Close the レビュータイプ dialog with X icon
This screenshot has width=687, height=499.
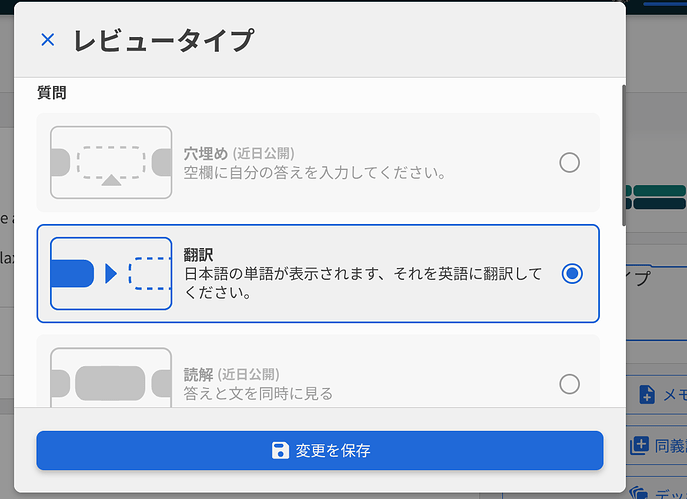(48, 40)
